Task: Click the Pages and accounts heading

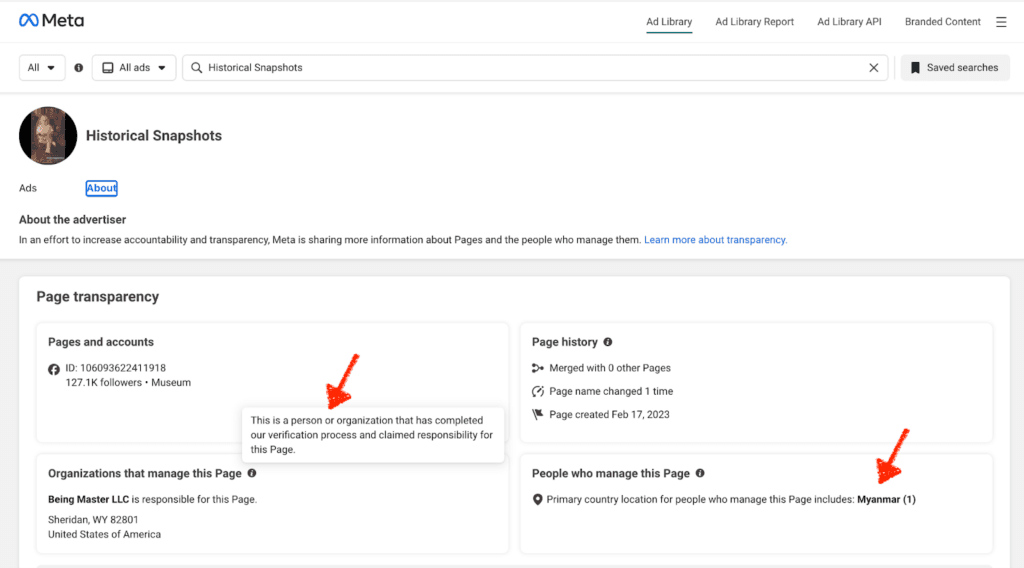Action: pyautogui.click(x=101, y=342)
